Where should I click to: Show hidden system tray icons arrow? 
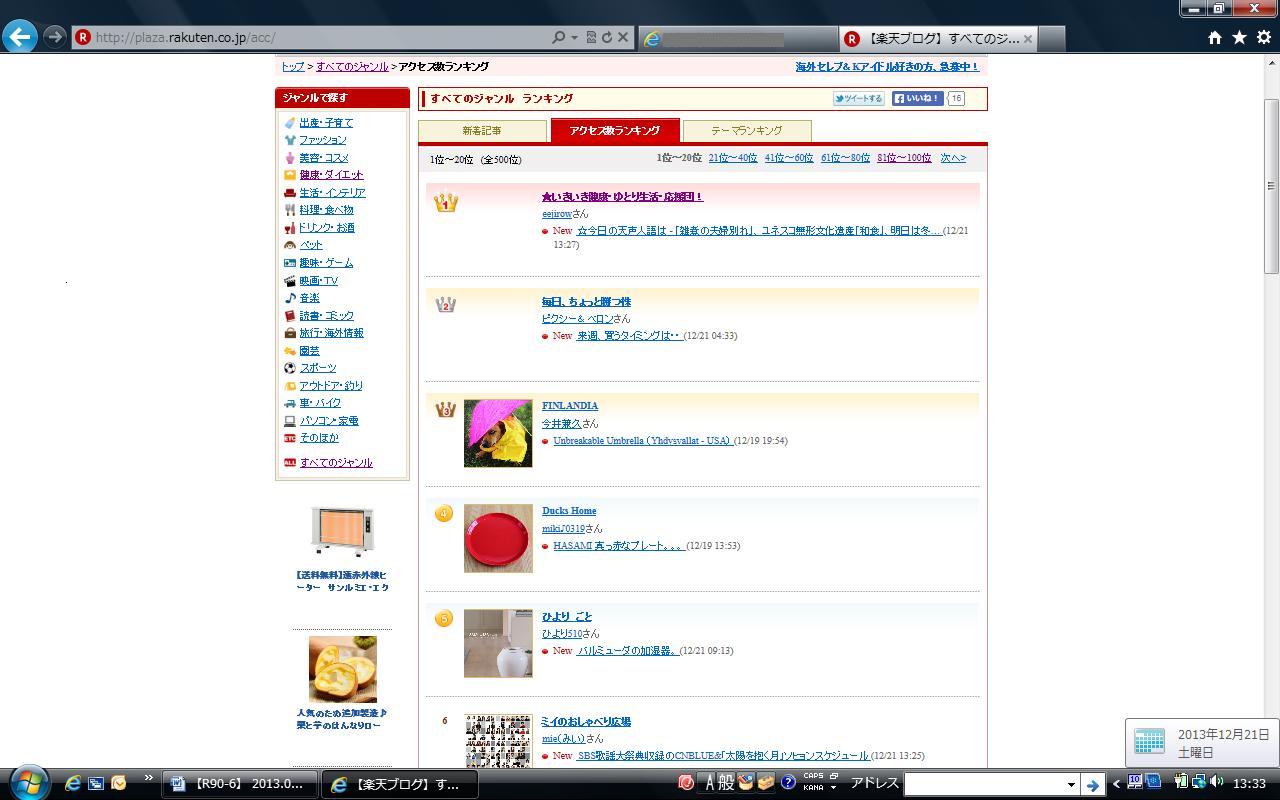click(1116, 784)
